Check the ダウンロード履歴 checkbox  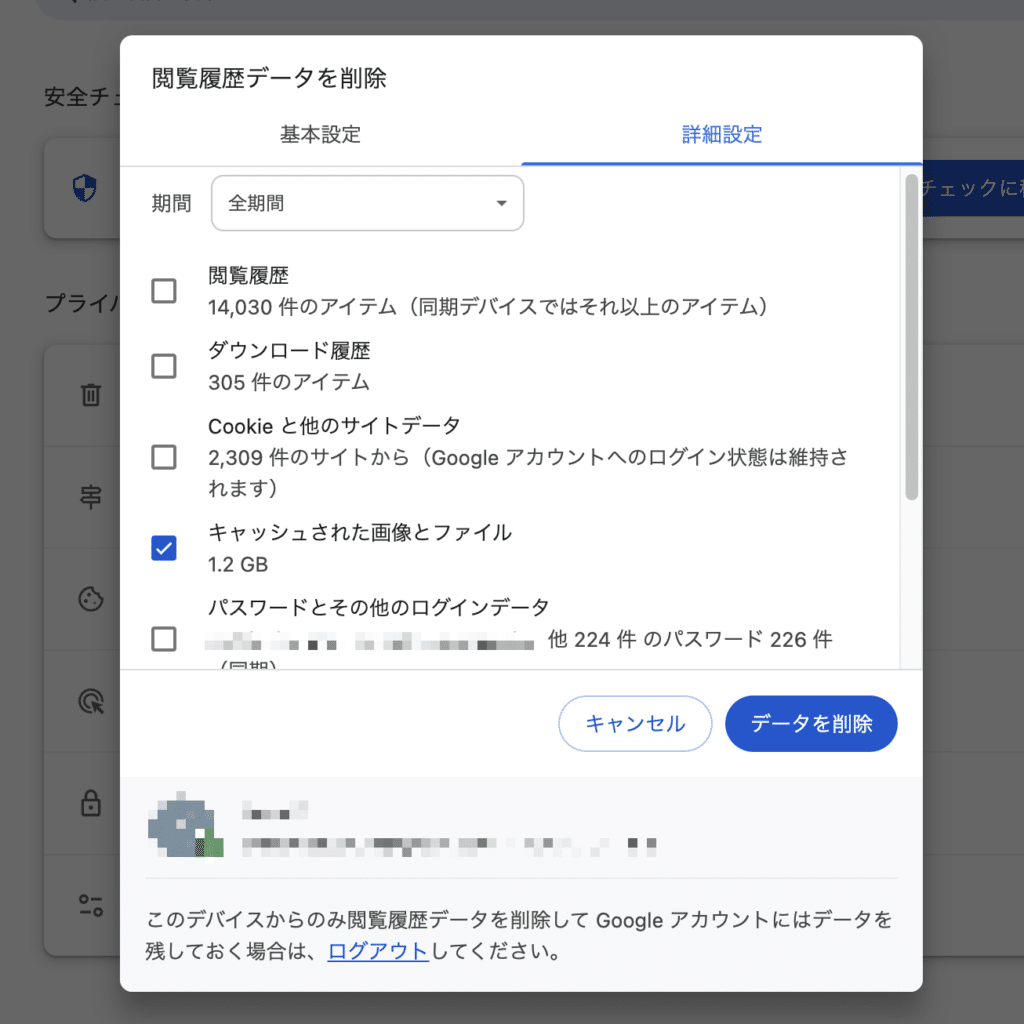(164, 366)
